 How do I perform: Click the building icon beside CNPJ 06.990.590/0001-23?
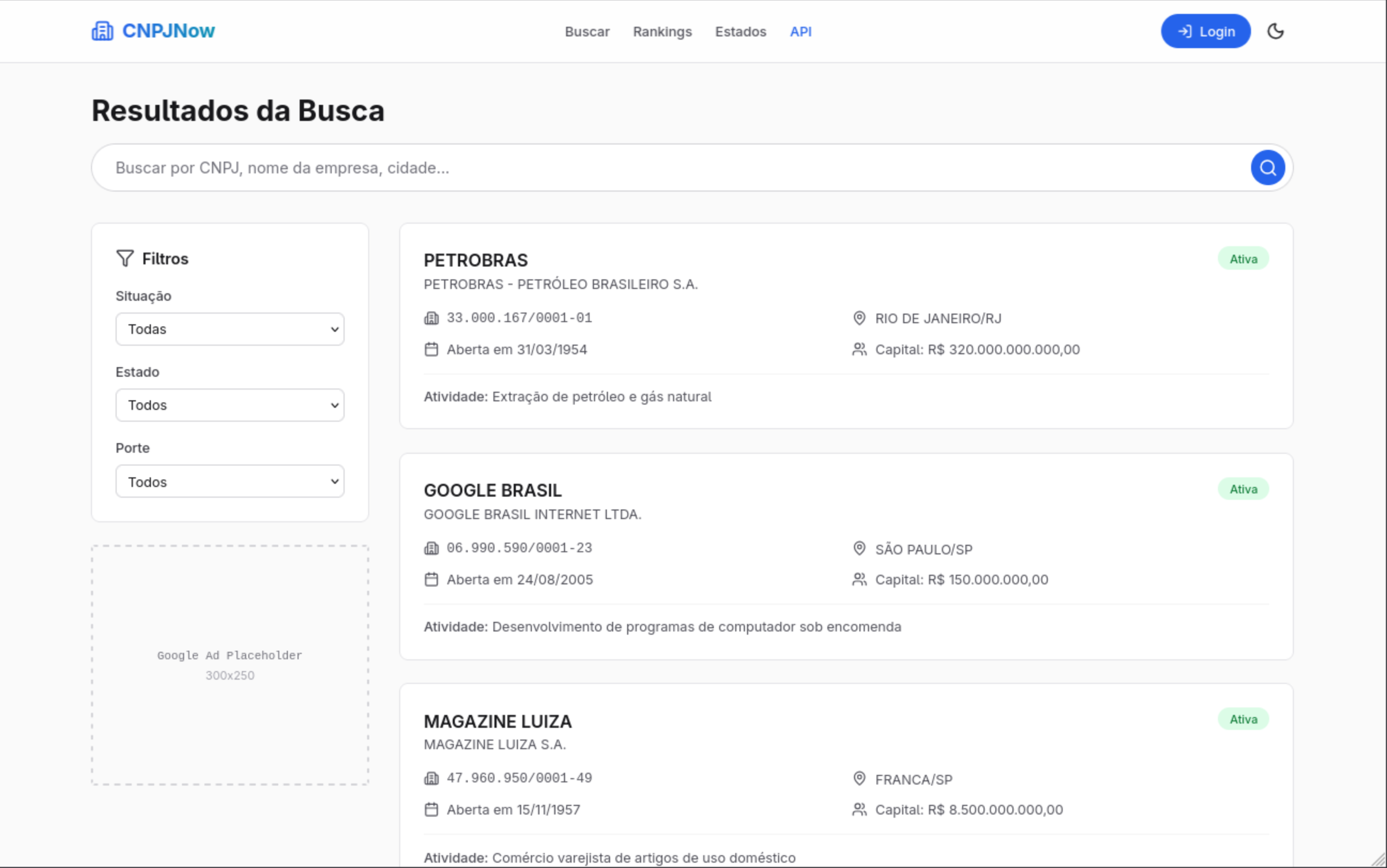click(x=431, y=548)
